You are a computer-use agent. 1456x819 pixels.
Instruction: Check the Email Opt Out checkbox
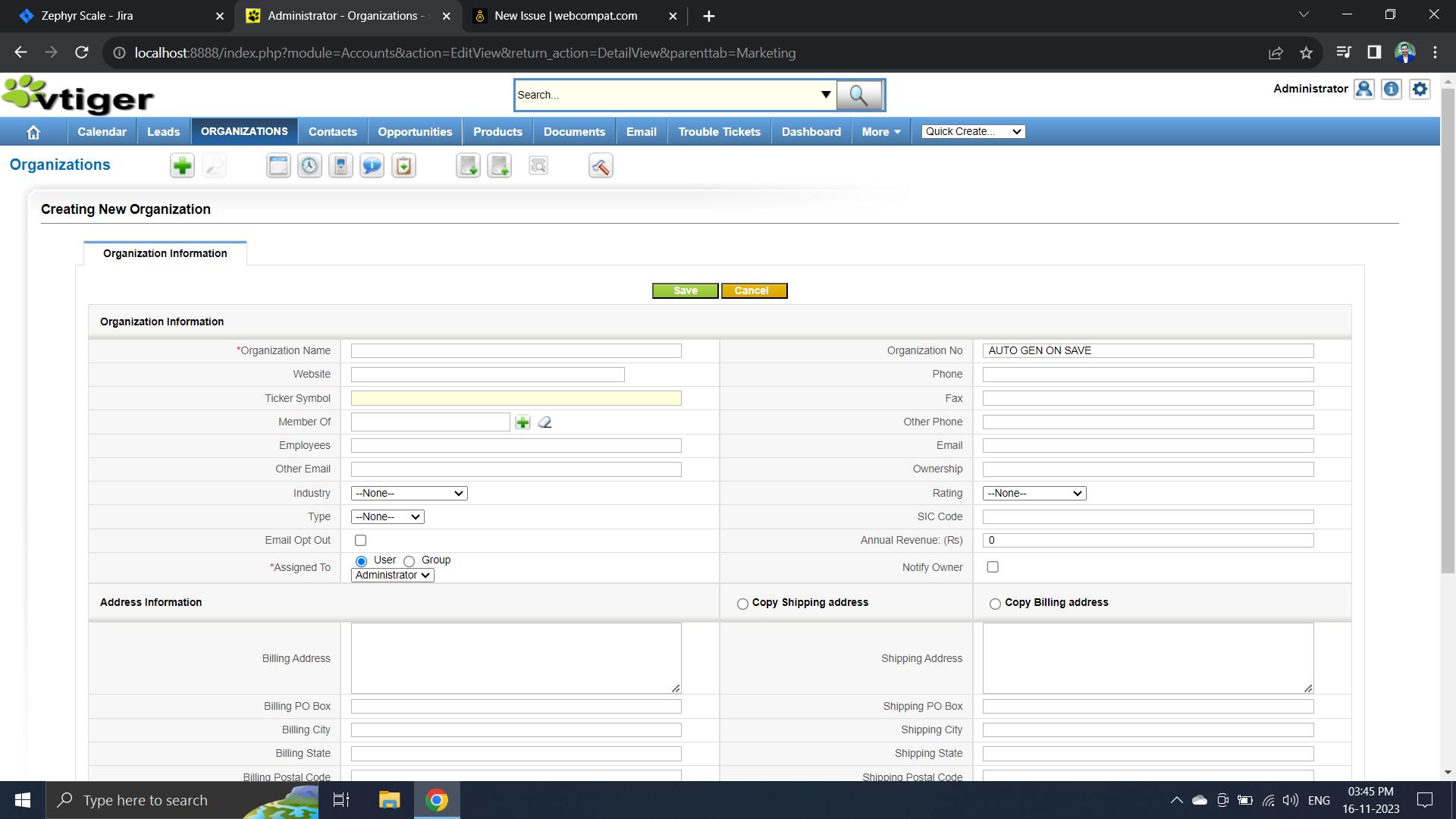pos(360,541)
